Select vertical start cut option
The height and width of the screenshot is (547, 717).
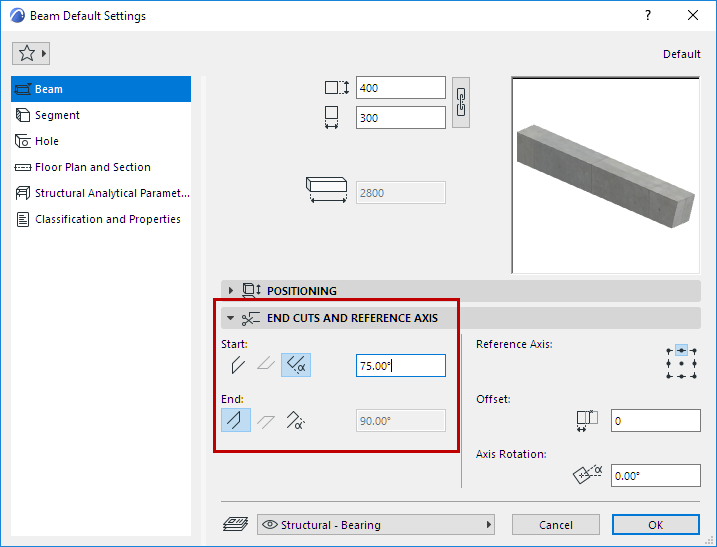[x=238, y=365]
